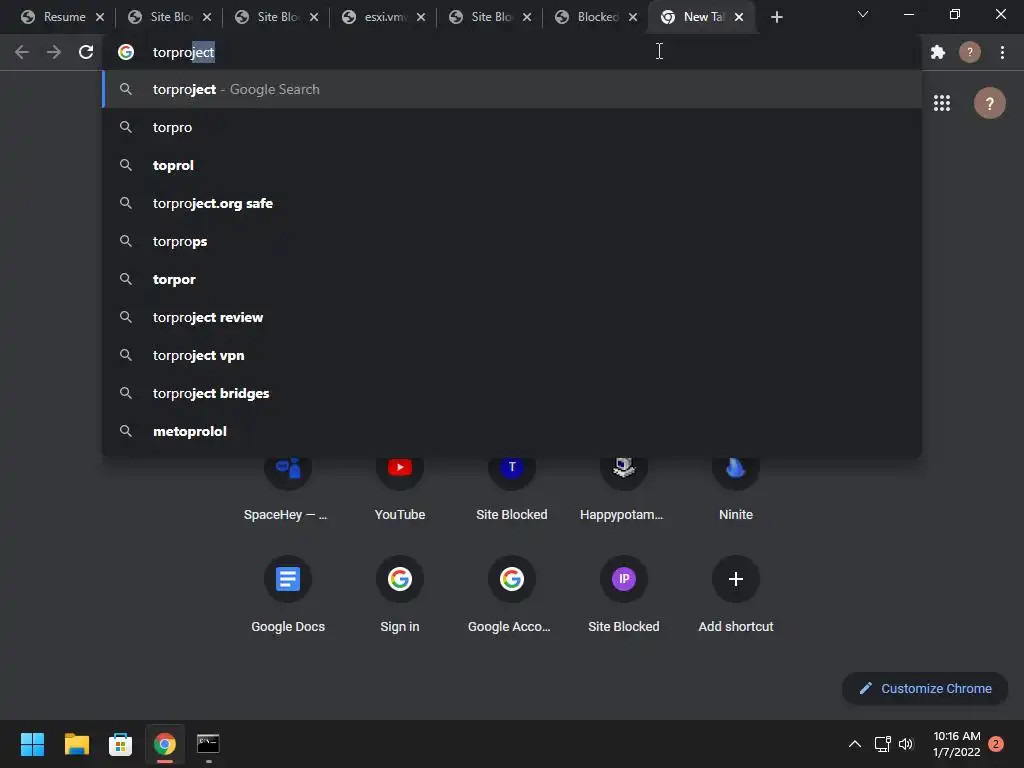Viewport: 1024px width, 768px height.
Task: Select 'torproject review' suggestion
Action: point(512,317)
